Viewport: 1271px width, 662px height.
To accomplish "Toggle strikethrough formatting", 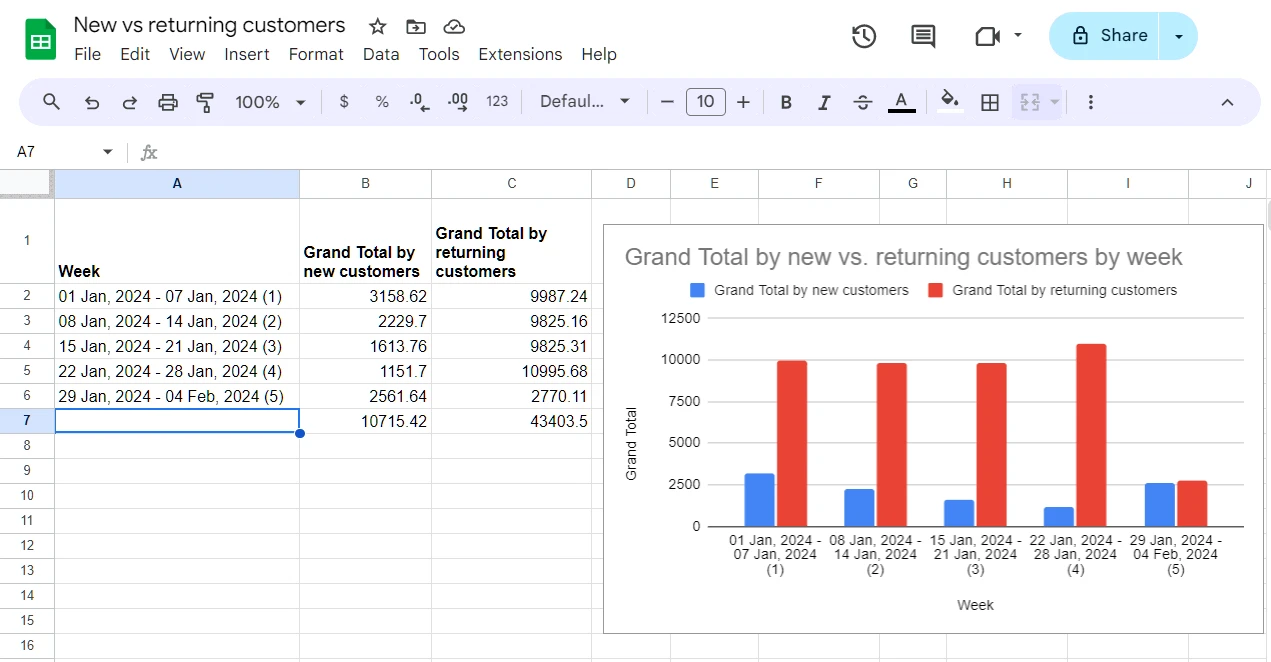I will coord(862,102).
